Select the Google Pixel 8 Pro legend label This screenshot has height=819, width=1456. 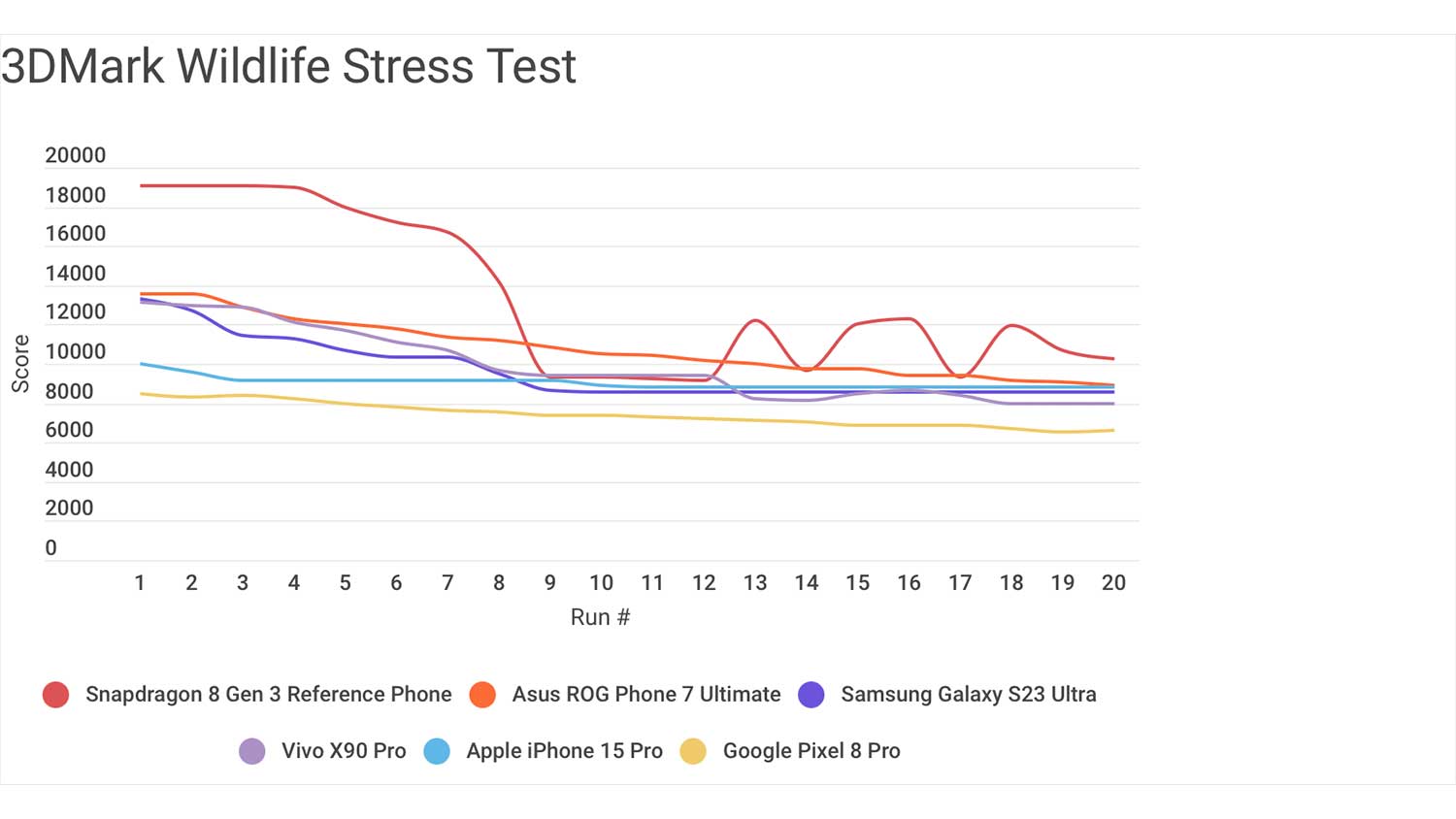811,751
